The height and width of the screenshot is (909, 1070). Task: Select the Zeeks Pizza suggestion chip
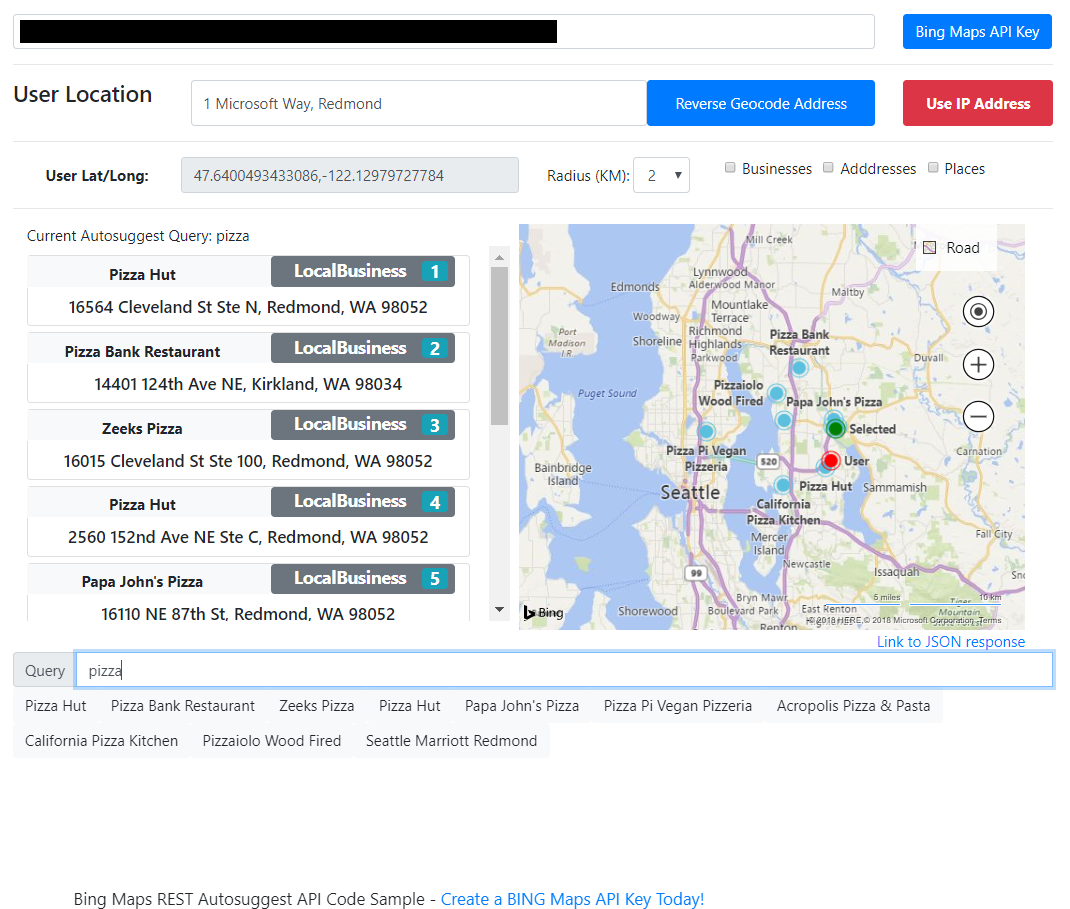pyautogui.click(x=317, y=706)
